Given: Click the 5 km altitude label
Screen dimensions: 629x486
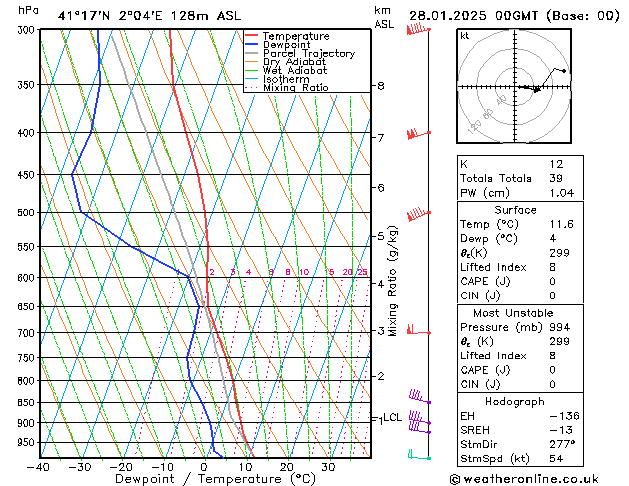Looking at the screenshot, I should (380, 236).
